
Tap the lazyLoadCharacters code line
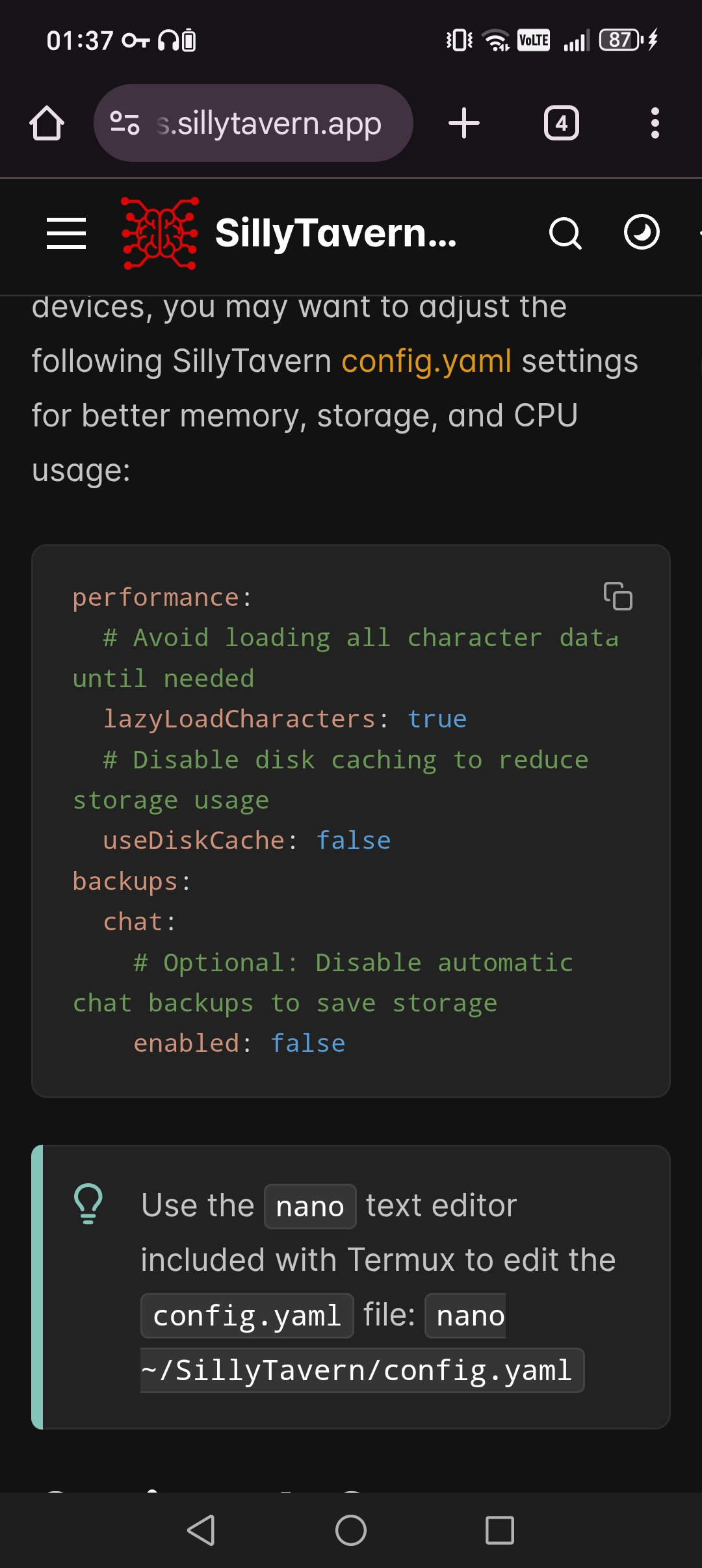285,719
